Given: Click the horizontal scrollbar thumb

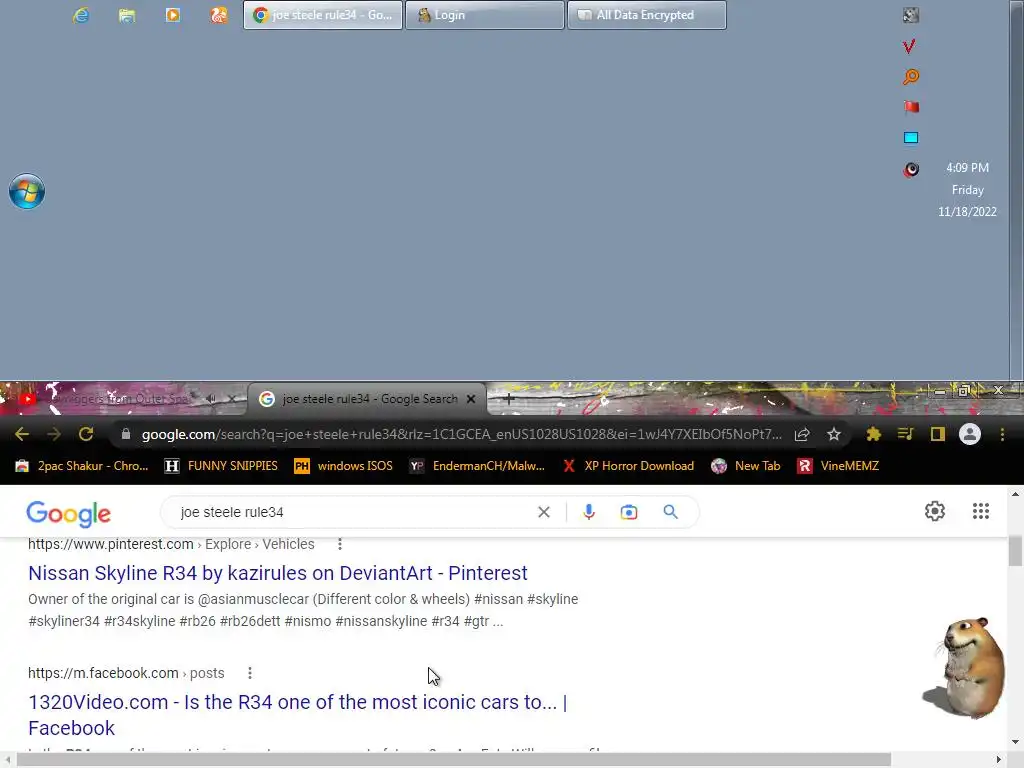Looking at the screenshot, I should 454,760.
